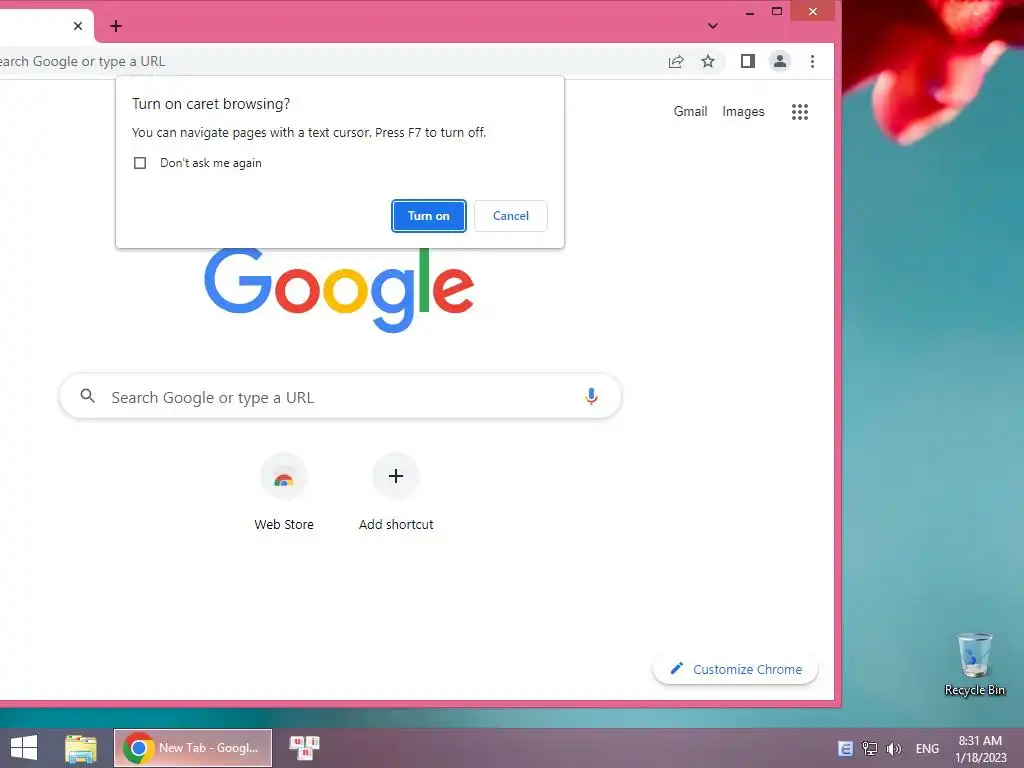Open the Chrome profile avatar

tap(780, 61)
